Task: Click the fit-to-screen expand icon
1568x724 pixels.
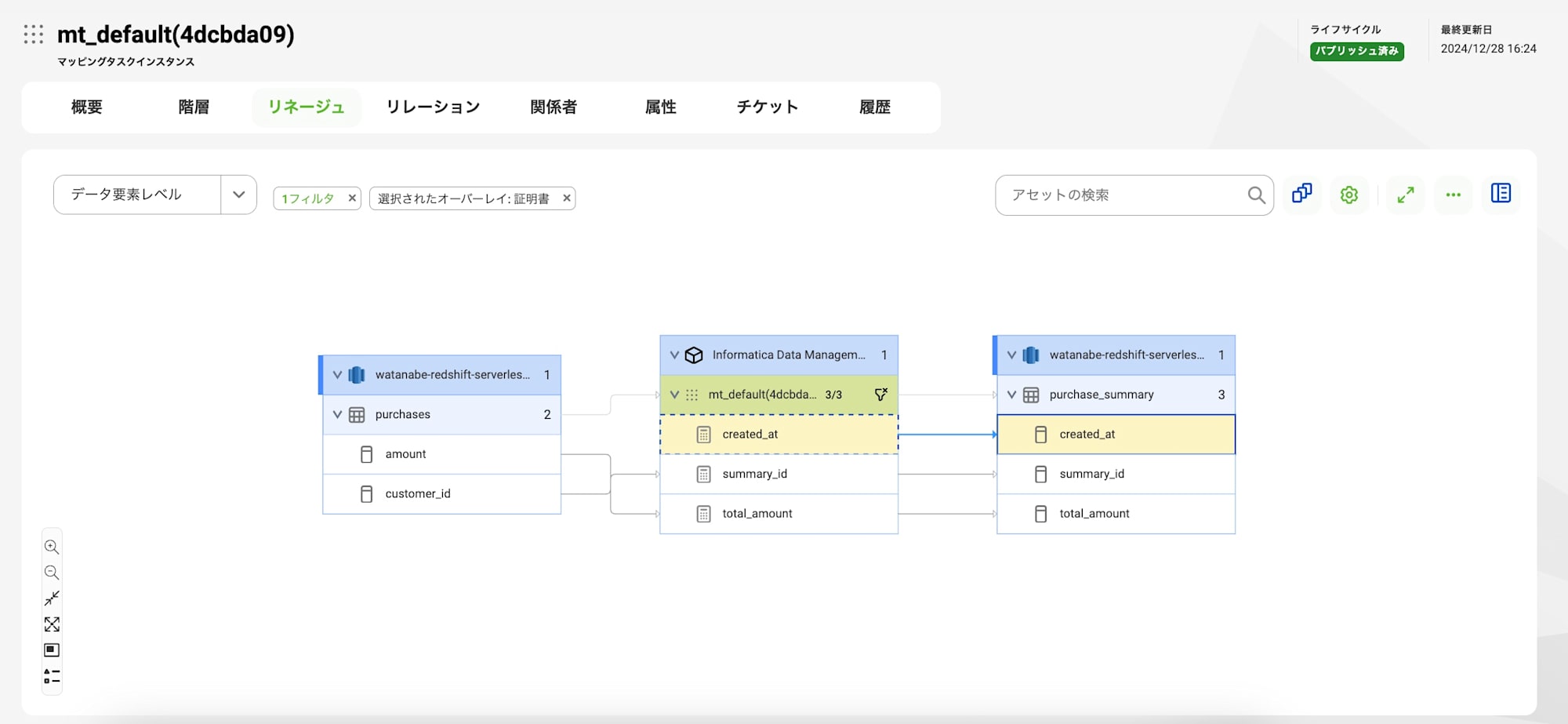Action: (52, 624)
